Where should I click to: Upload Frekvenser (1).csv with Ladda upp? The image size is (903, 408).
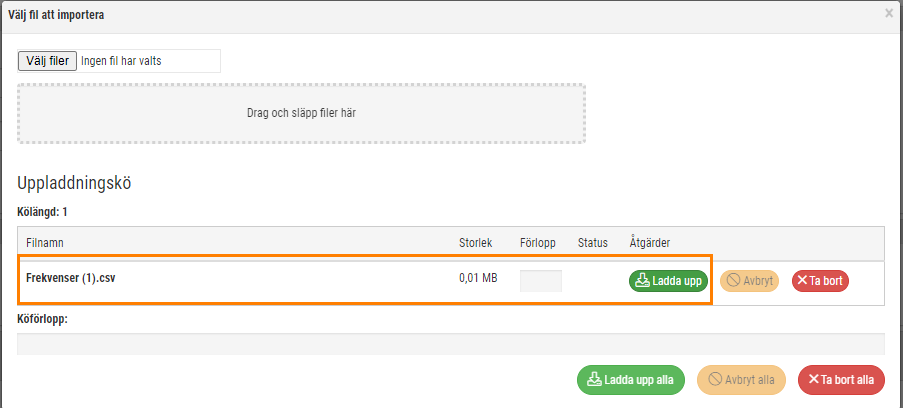click(x=668, y=281)
